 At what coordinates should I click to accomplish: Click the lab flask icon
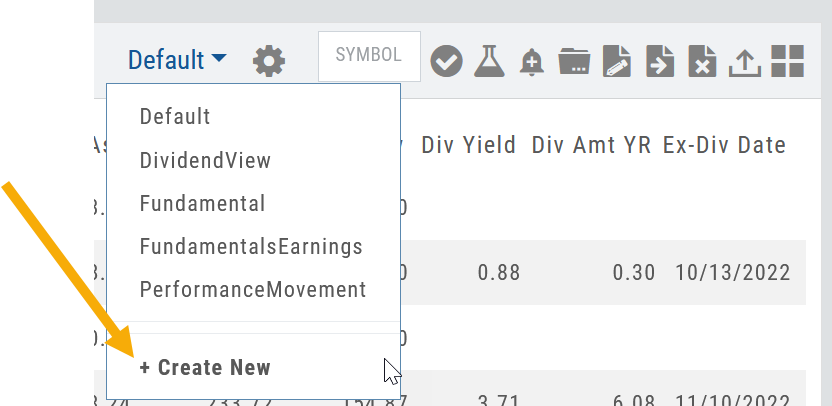(x=490, y=61)
